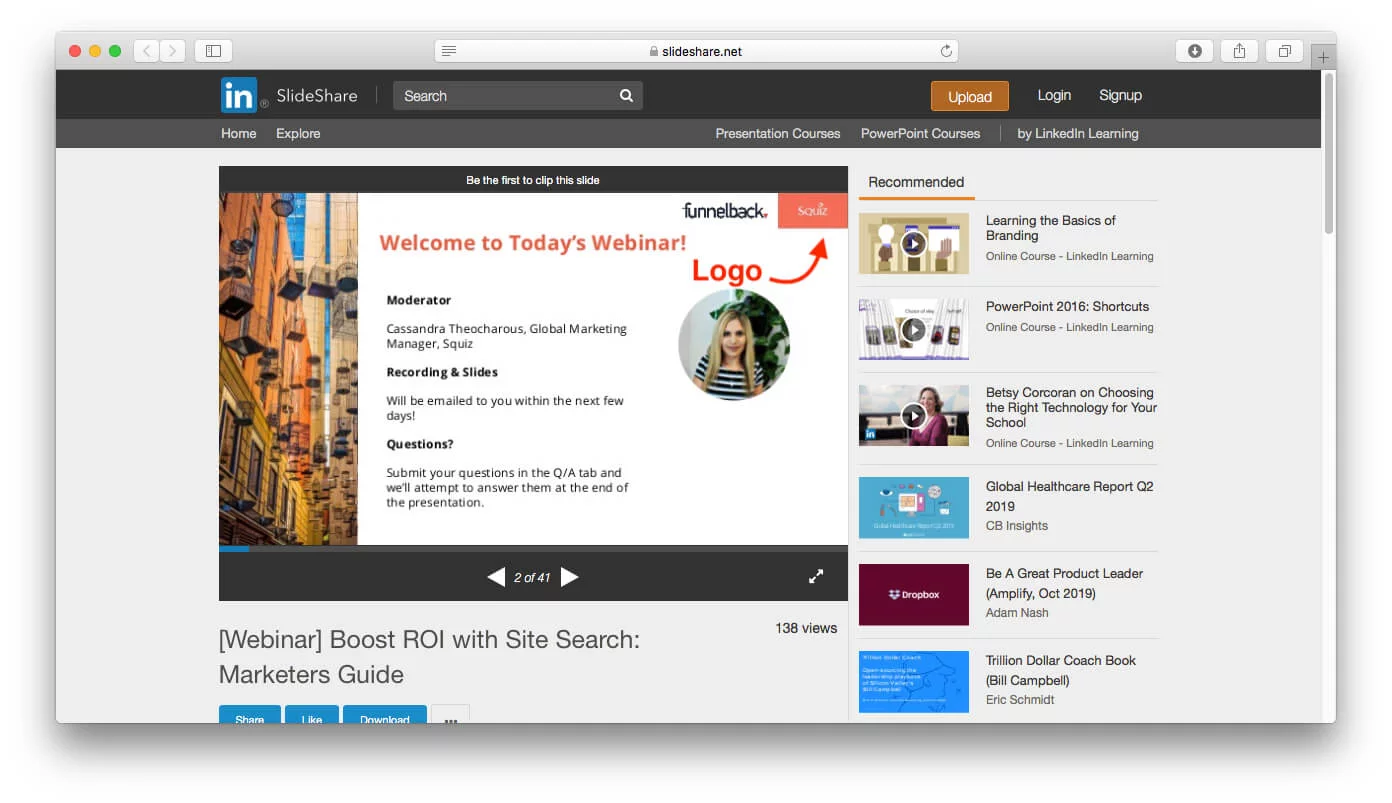Click the slide progress bar
Image resolution: width=1392 pixels, height=803 pixels.
(x=533, y=548)
